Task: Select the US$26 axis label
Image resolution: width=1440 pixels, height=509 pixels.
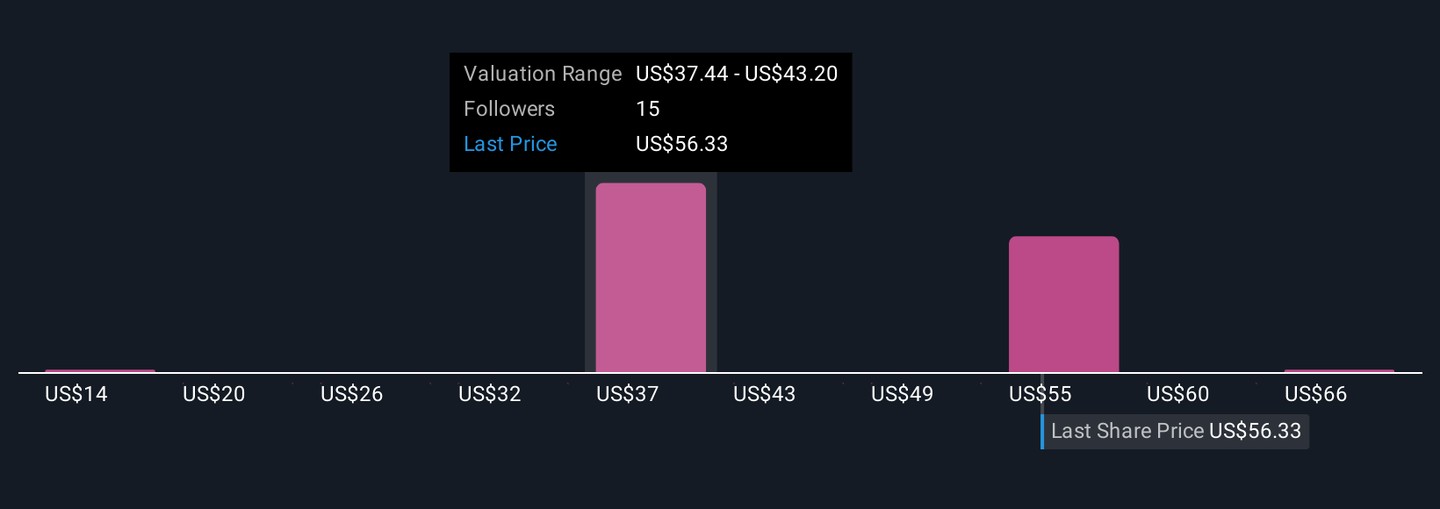Action: tap(352, 394)
